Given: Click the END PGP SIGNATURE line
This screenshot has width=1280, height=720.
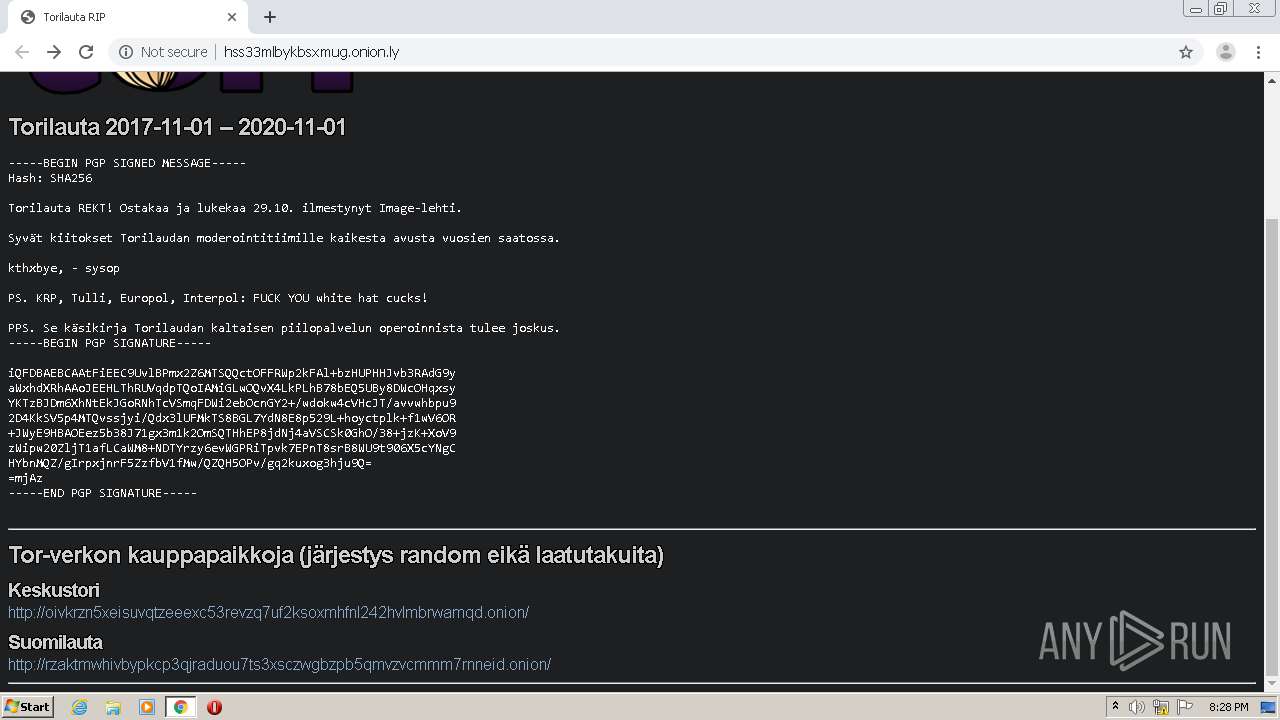Looking at the screenshot, I should [103, 493].
